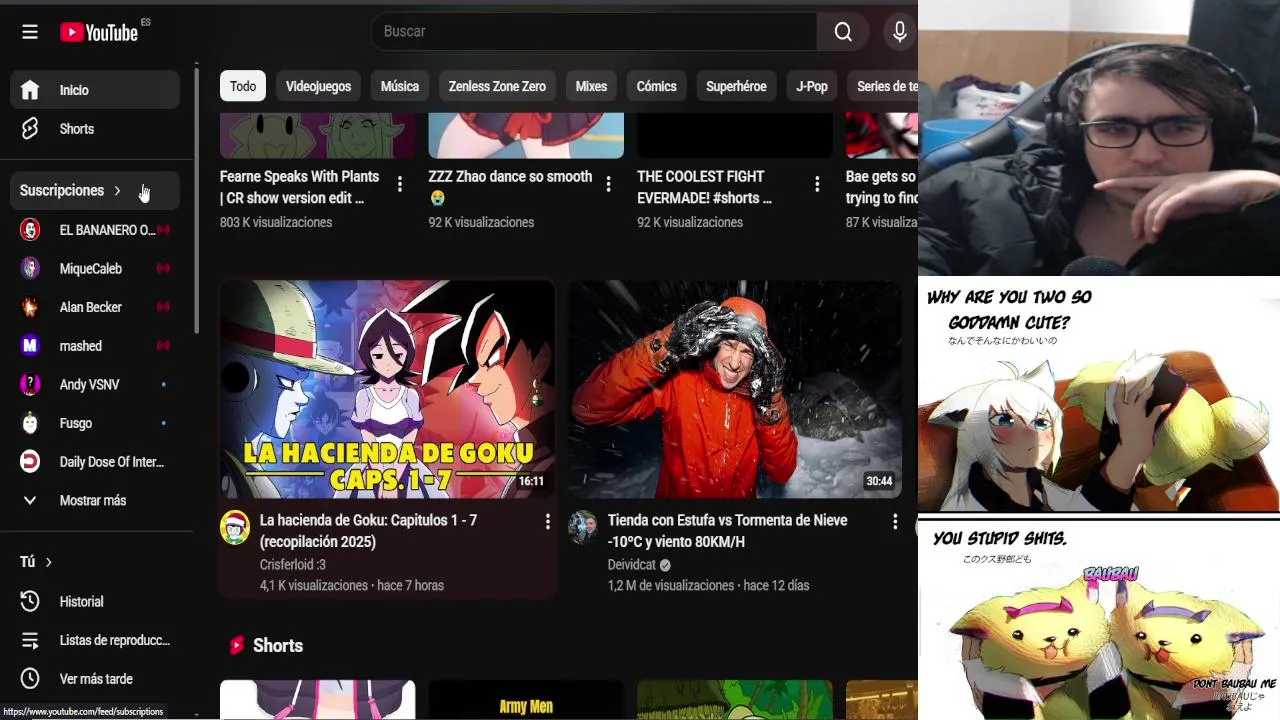Open the Historial clock icon

pyautogui.click(x=30, y=601)
